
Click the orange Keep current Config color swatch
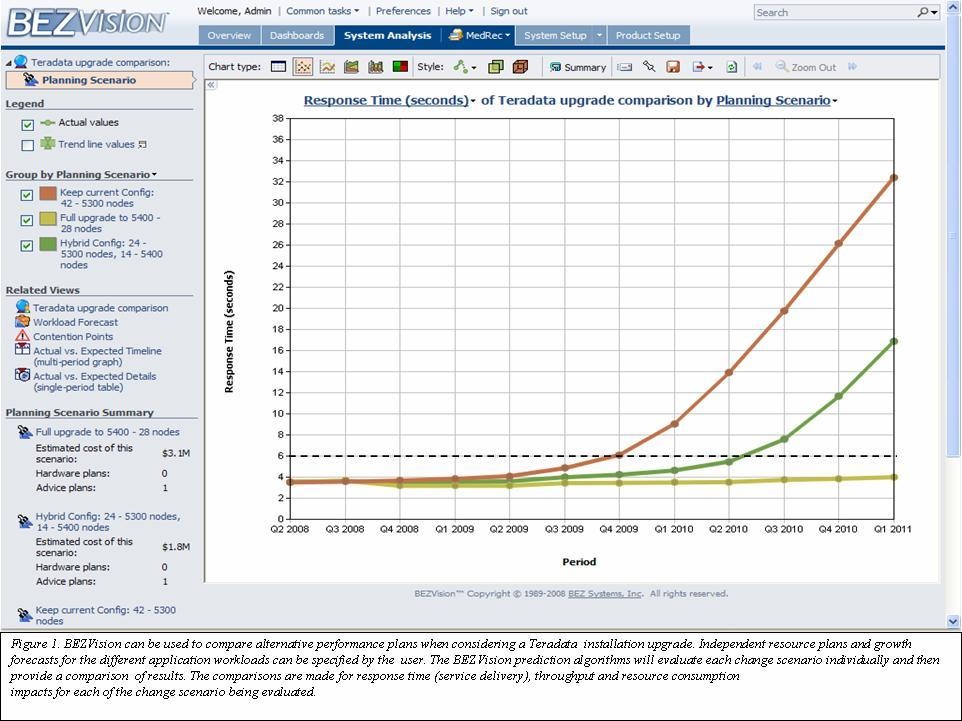(x=47, y=195)
